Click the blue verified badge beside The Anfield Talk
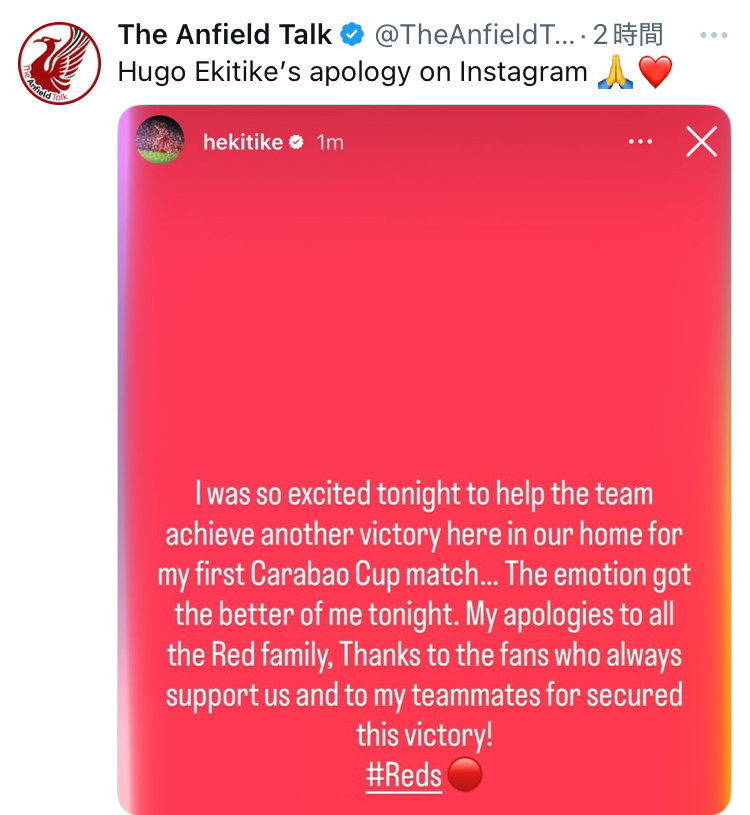Image resolution: width=750 pixels, height=815 pixels. (352, 35)
